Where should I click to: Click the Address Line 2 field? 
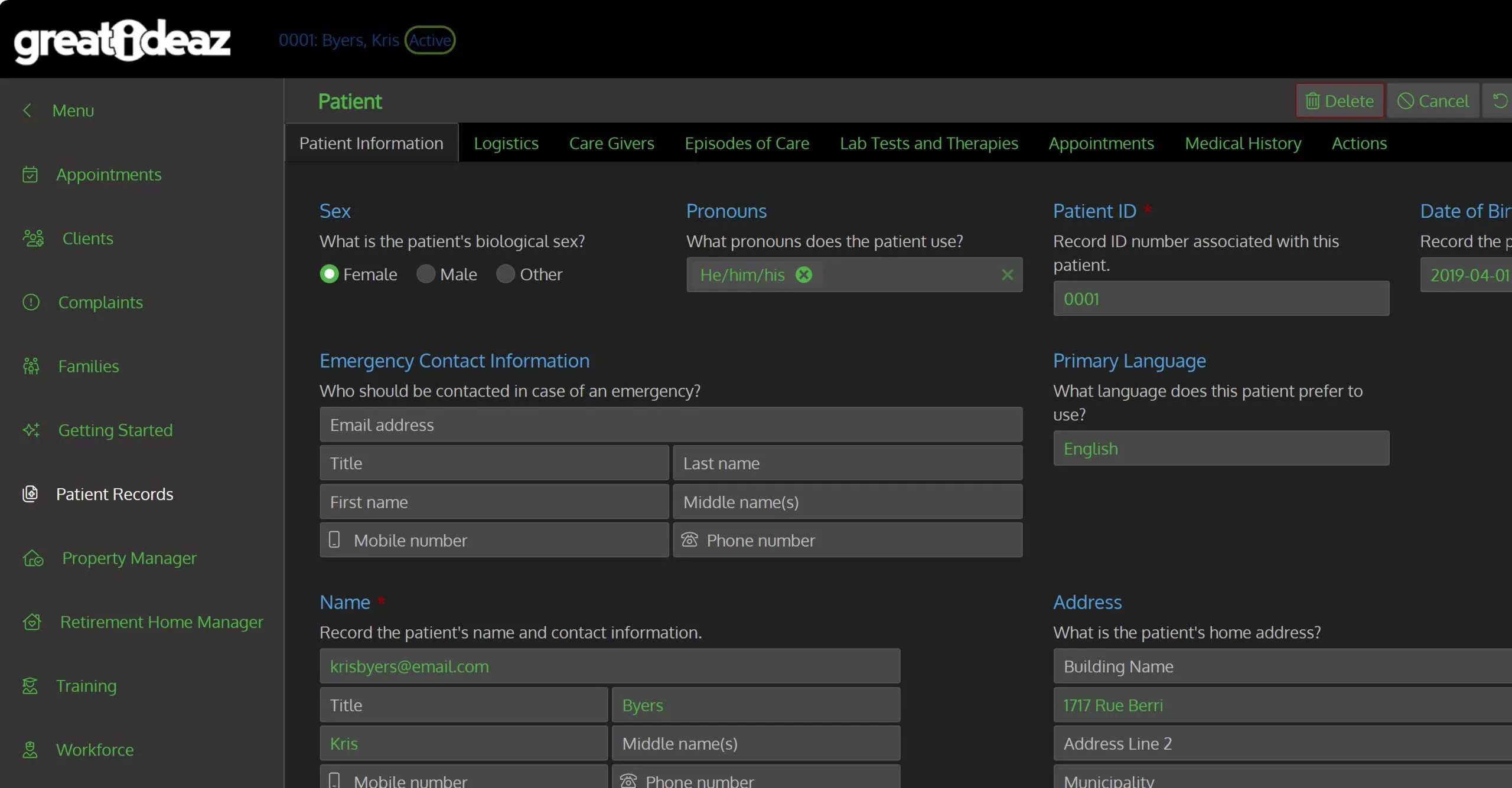tap(1283, 744)
